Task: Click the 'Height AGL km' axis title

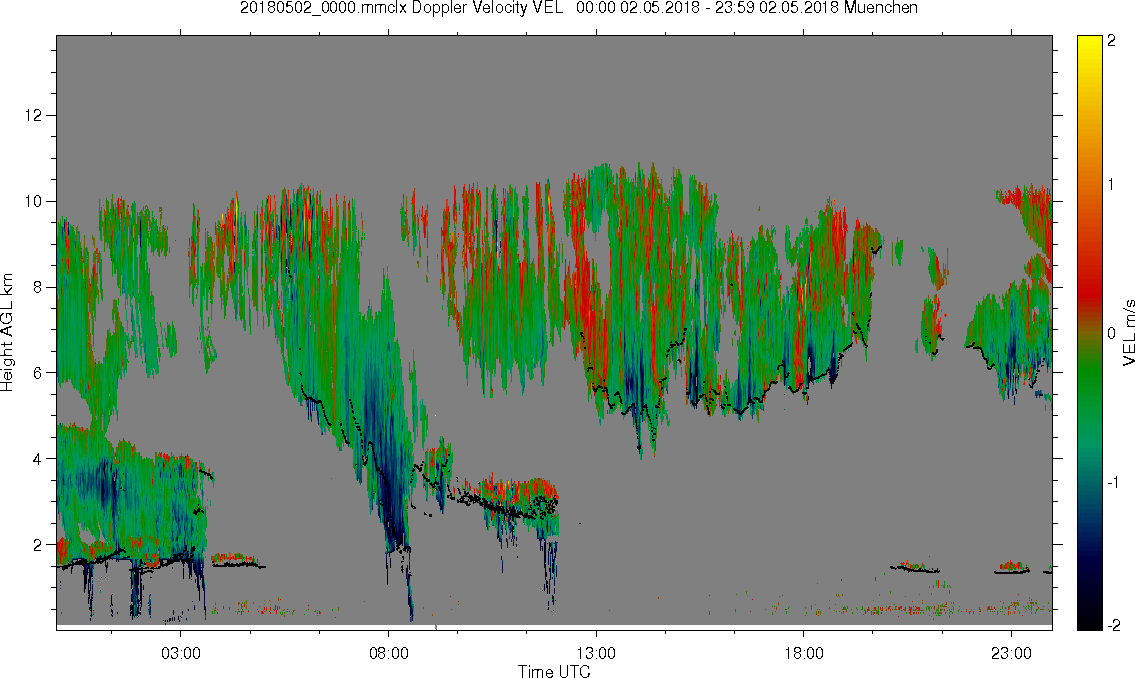Action: 7,333
